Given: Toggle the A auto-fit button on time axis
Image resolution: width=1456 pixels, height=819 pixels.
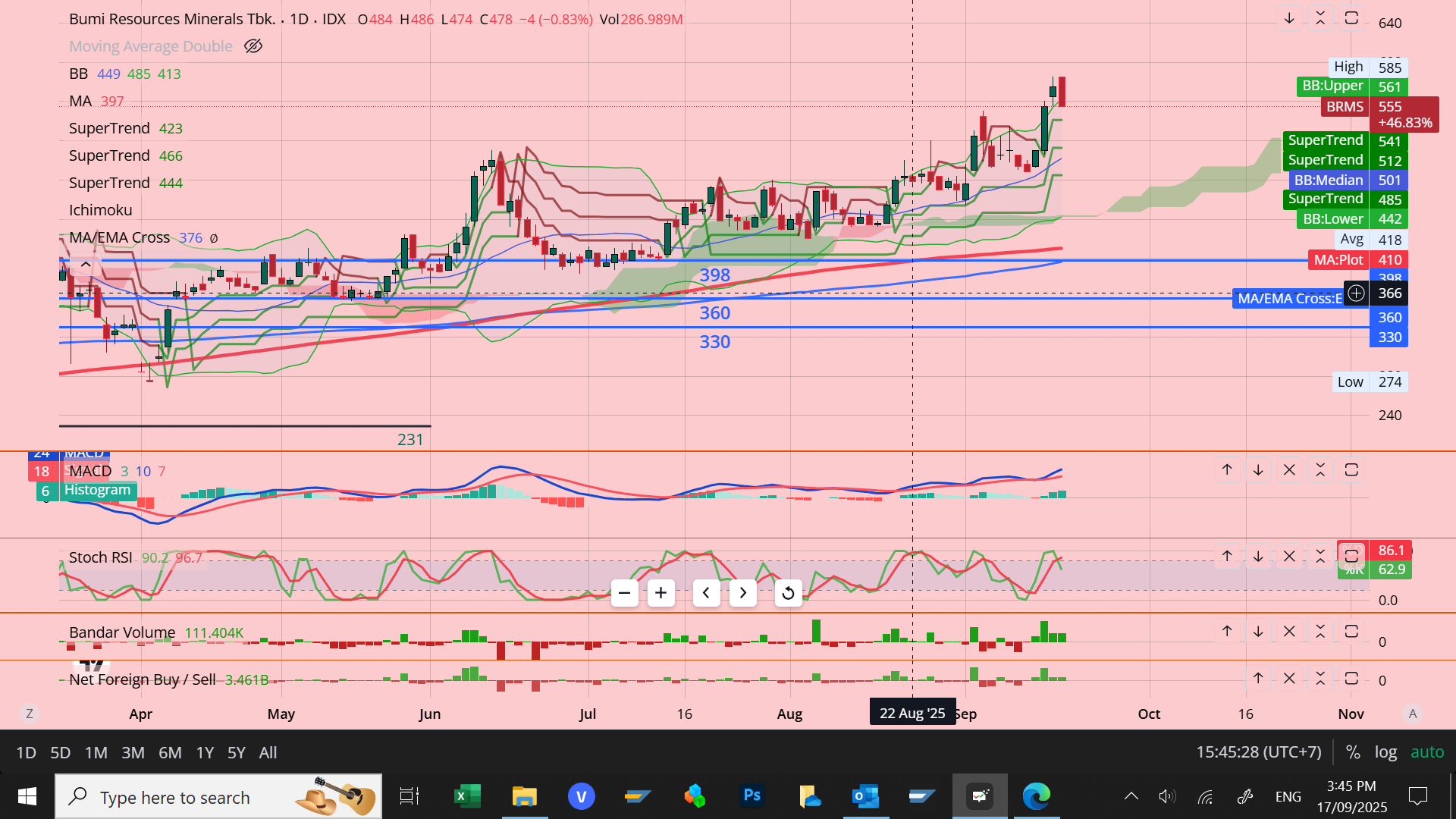Looking at the screenshot, I should tap(1412, 714).
